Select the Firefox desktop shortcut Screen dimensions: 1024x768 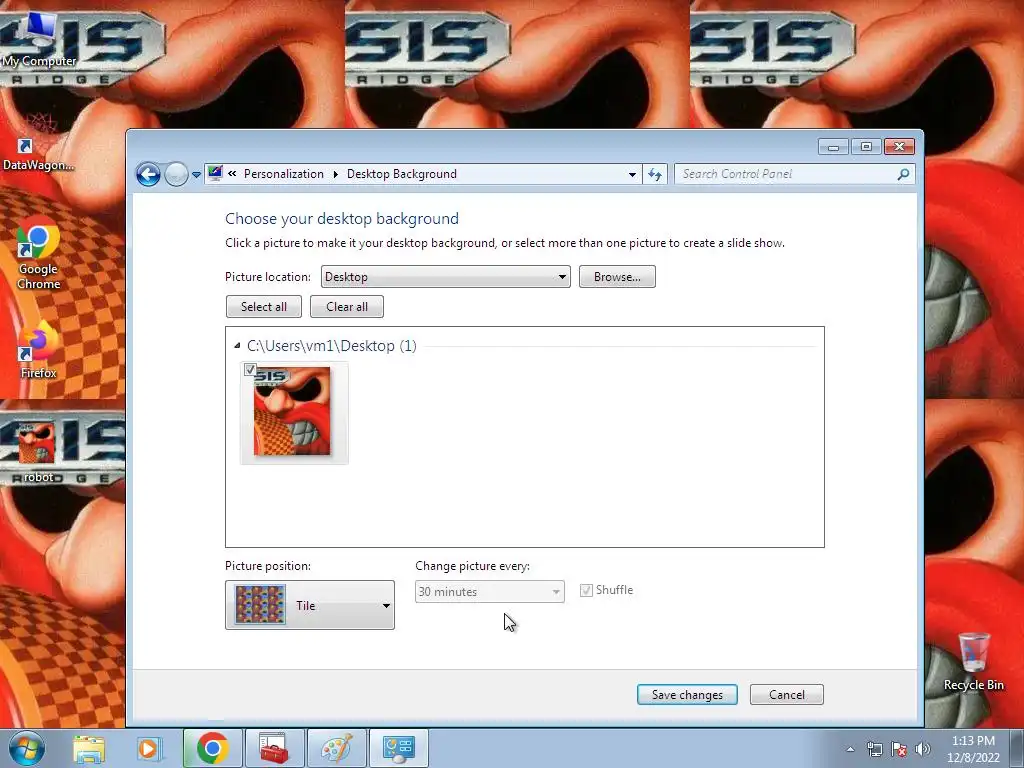click(x=38, y=349)
